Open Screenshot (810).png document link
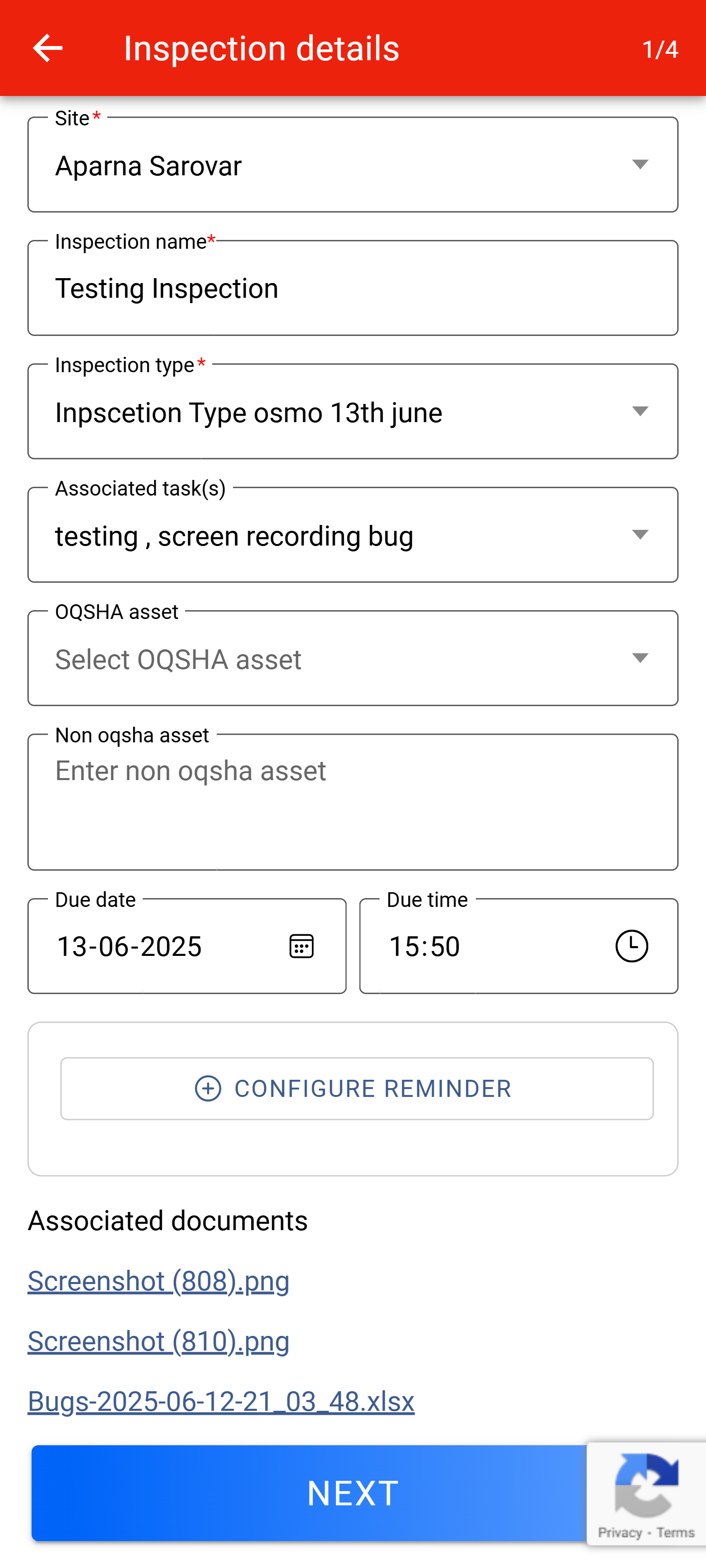Screen dimensions: 706x1568 (x=158, y=1341)
